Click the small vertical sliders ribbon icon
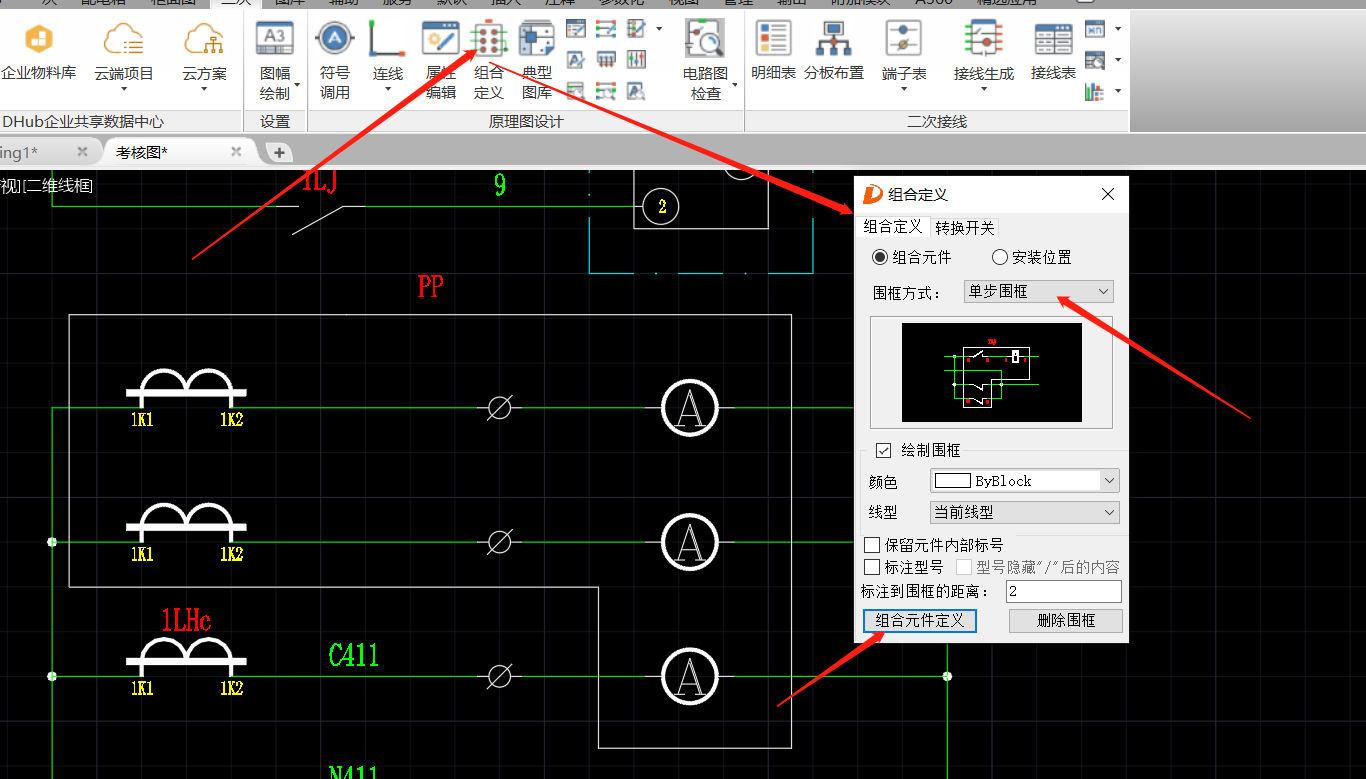Viewport: 1366px width, 779px height. [636, 60]
